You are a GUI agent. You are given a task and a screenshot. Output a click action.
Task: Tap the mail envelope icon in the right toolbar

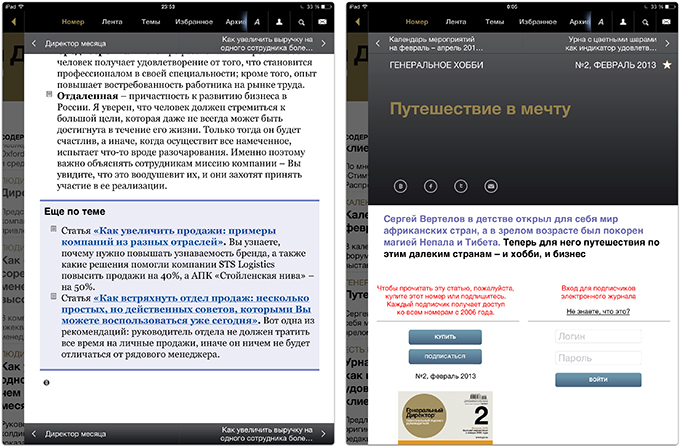[667, 22]
